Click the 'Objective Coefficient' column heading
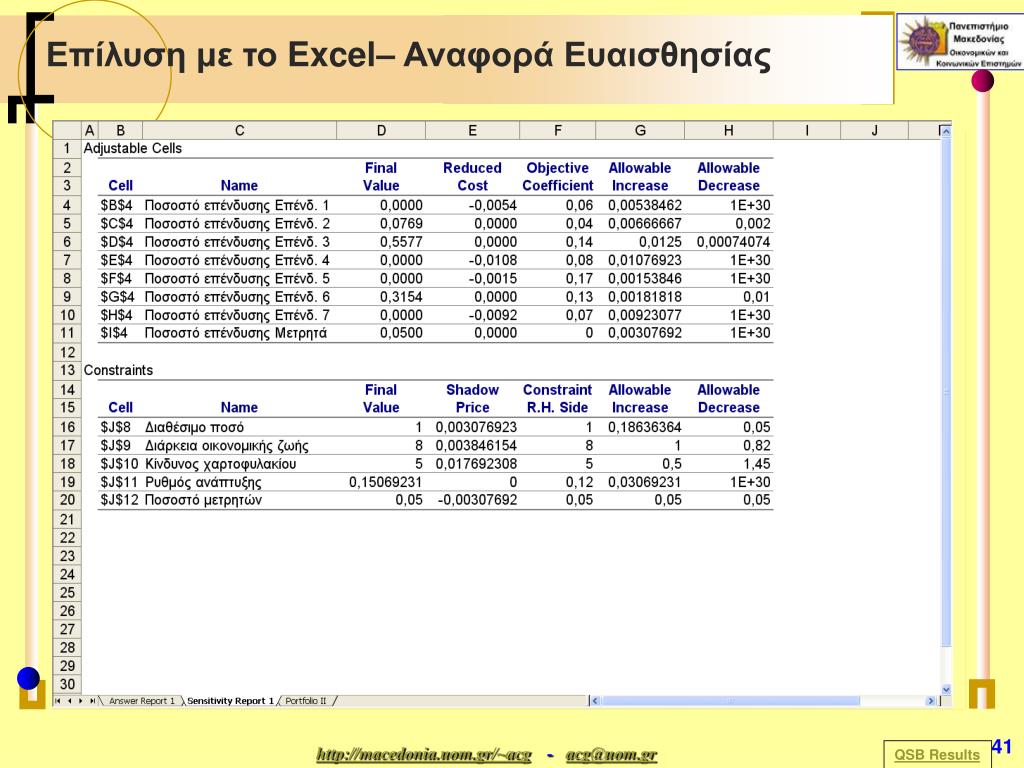The image size is (1024, 768). tap(558, 176)
